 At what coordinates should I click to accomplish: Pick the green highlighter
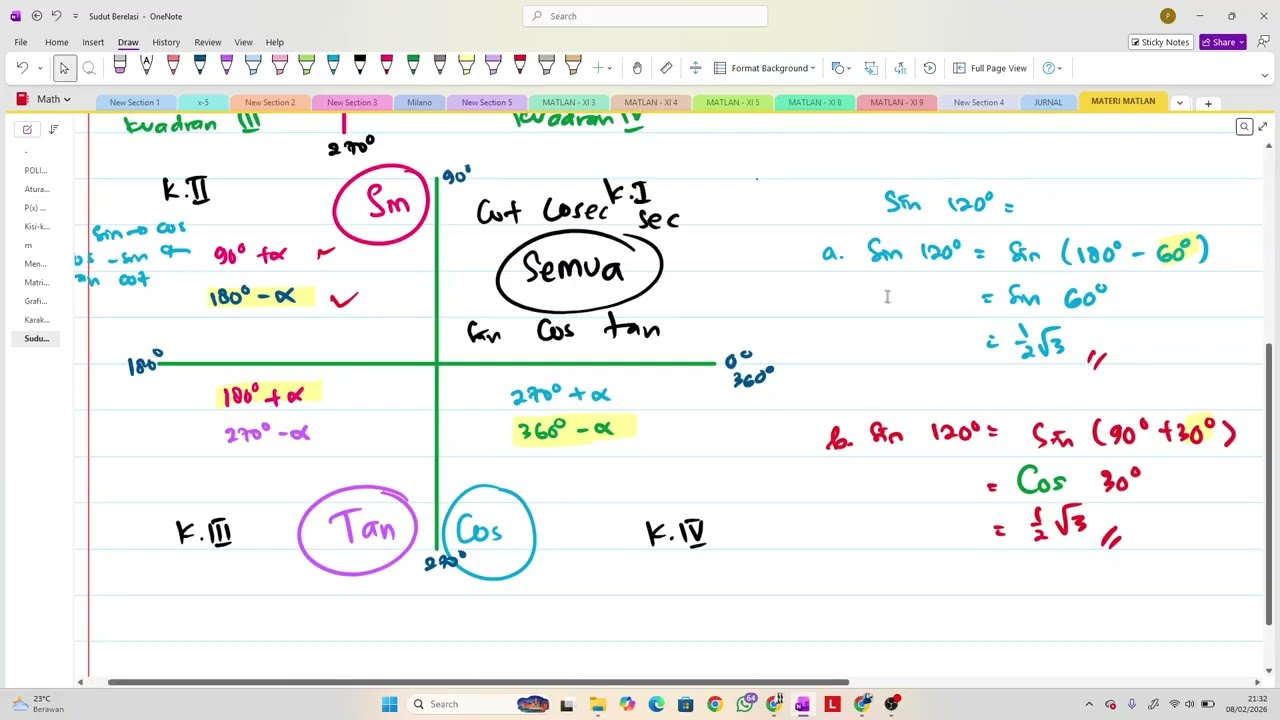pos(306,67)
